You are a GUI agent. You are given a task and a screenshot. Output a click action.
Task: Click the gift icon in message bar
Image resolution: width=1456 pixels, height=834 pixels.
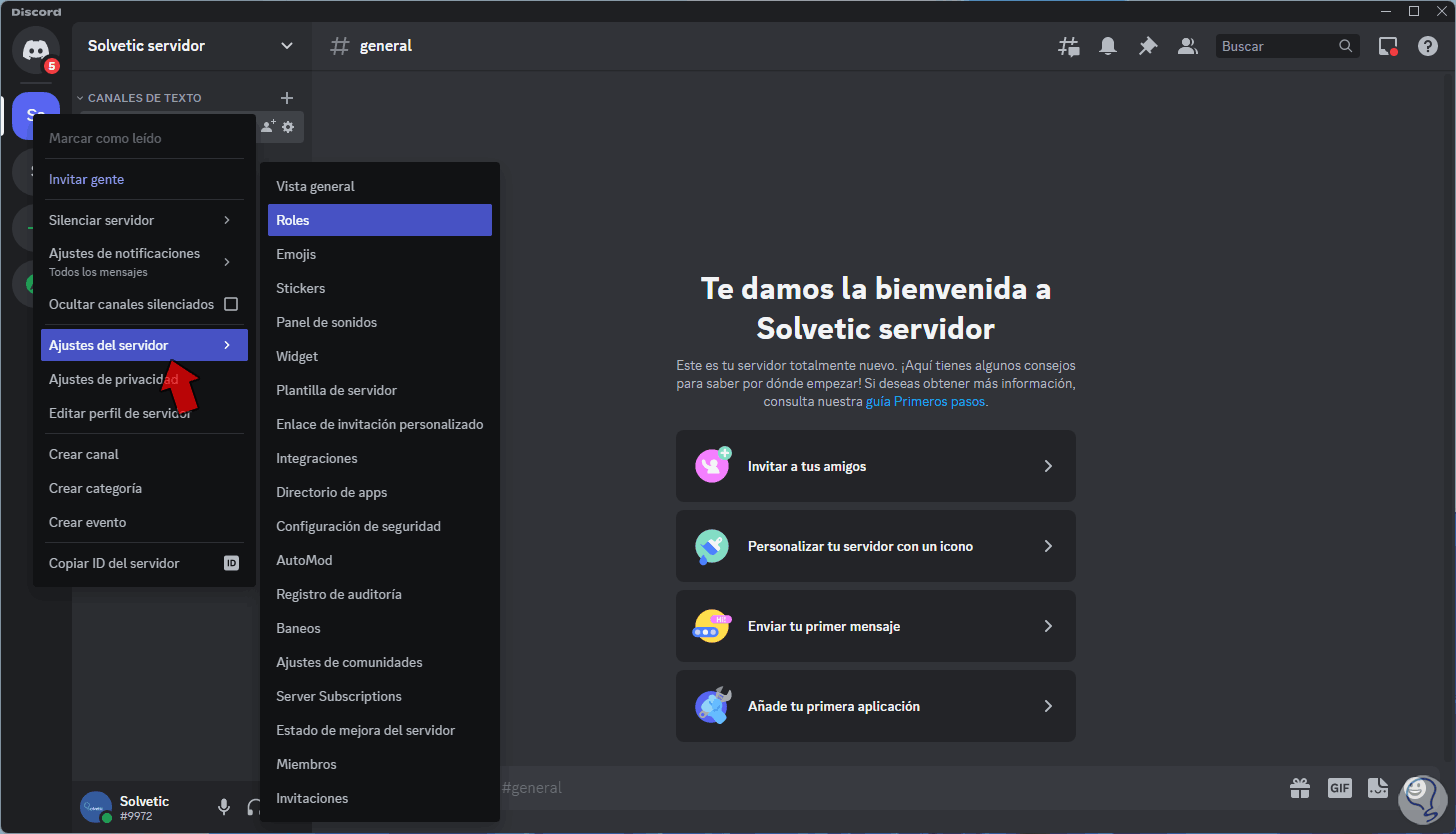coord(1300,788)
